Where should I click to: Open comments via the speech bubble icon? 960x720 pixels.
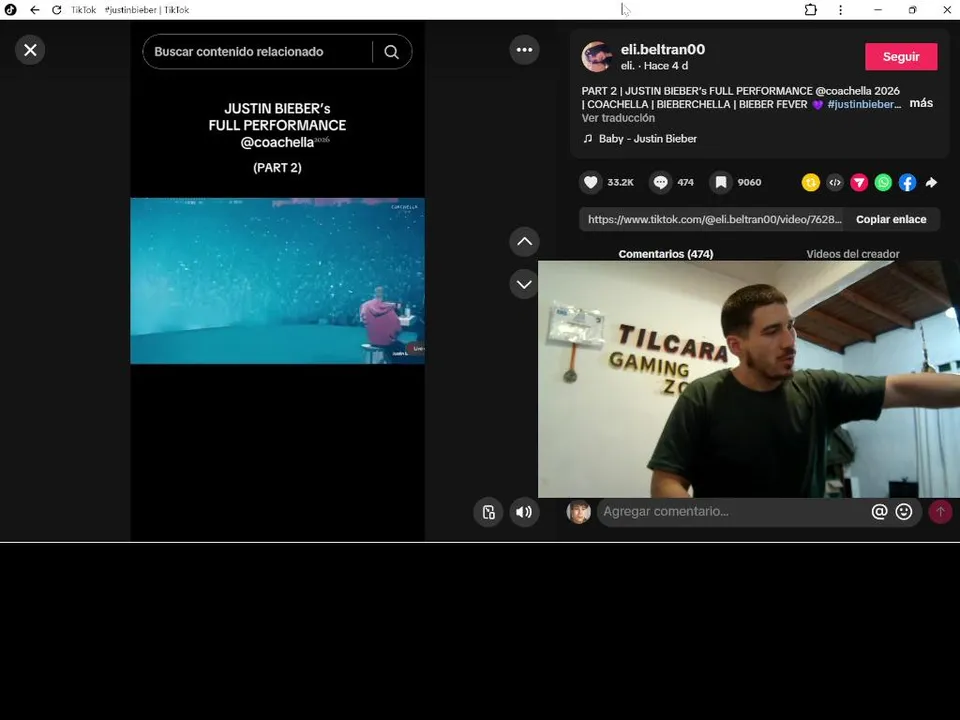[661, 182]
